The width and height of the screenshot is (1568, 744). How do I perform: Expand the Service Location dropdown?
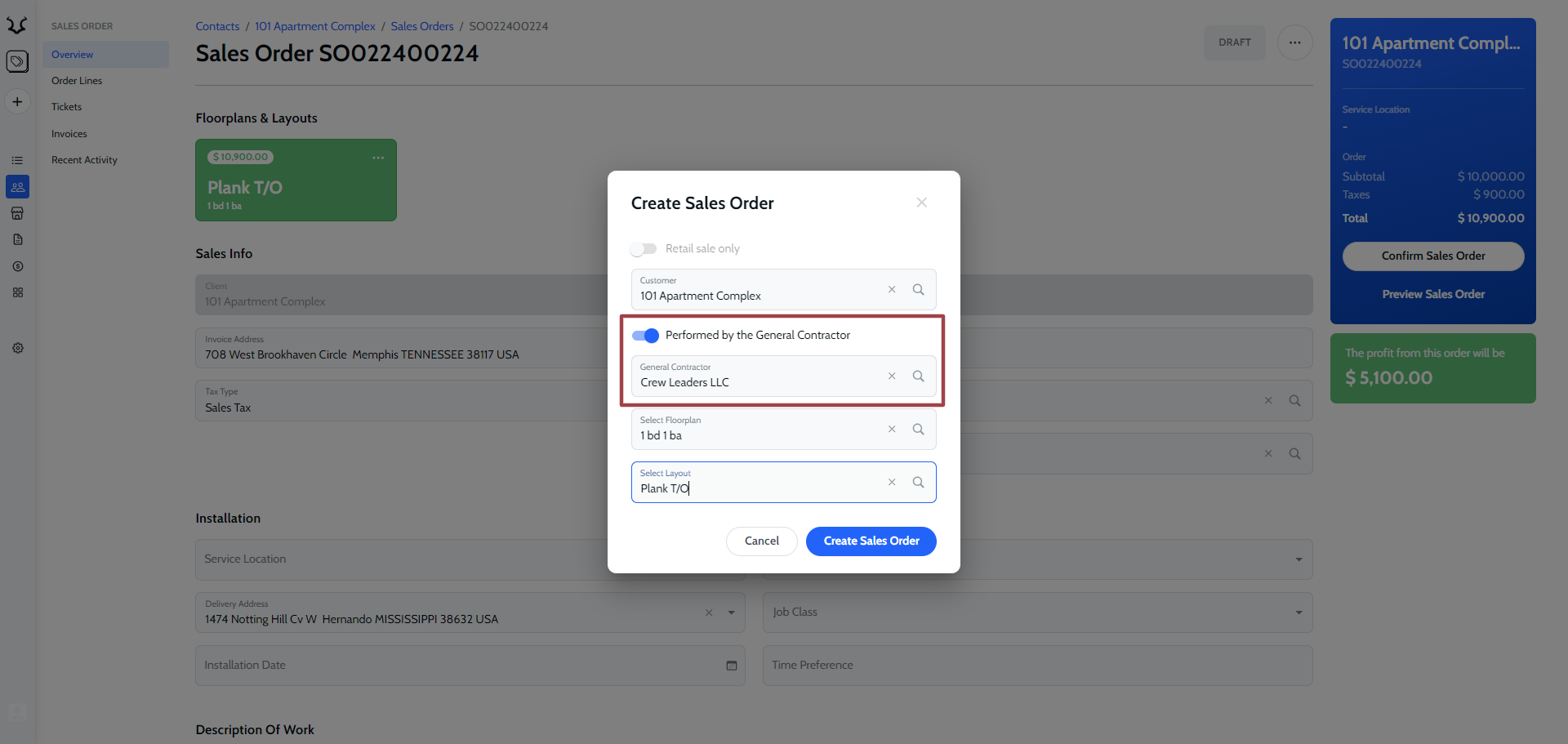pyautogui.click(x=1298, y=559)
